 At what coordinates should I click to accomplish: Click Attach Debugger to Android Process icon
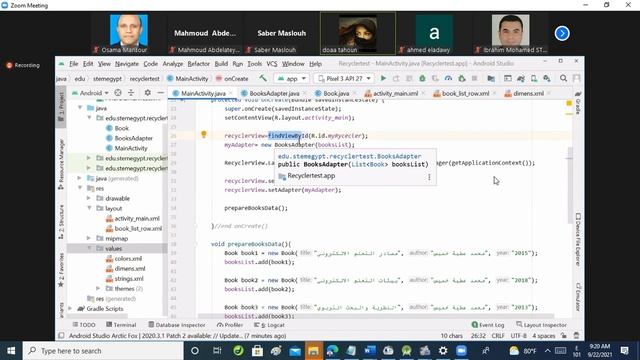click(x=462, y=78)
